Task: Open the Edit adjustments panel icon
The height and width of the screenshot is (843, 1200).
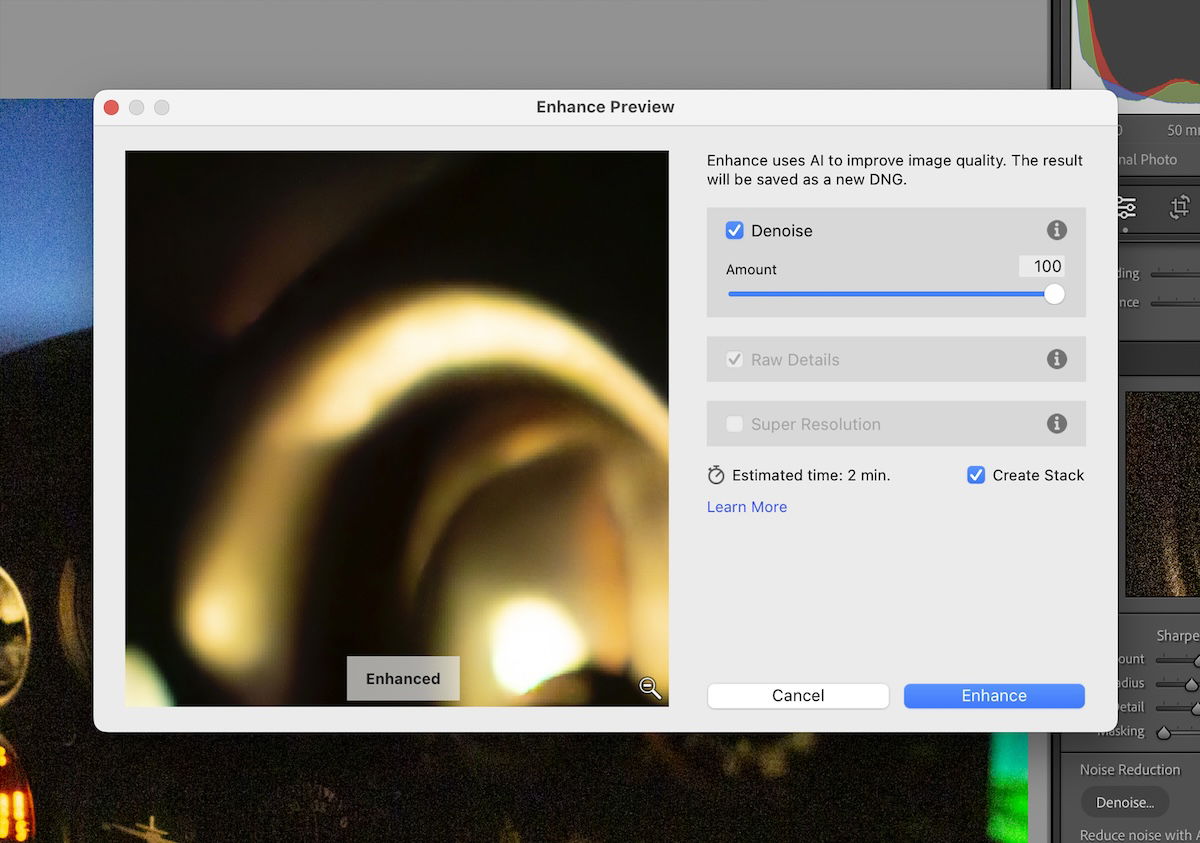Action: point(1126,207)
